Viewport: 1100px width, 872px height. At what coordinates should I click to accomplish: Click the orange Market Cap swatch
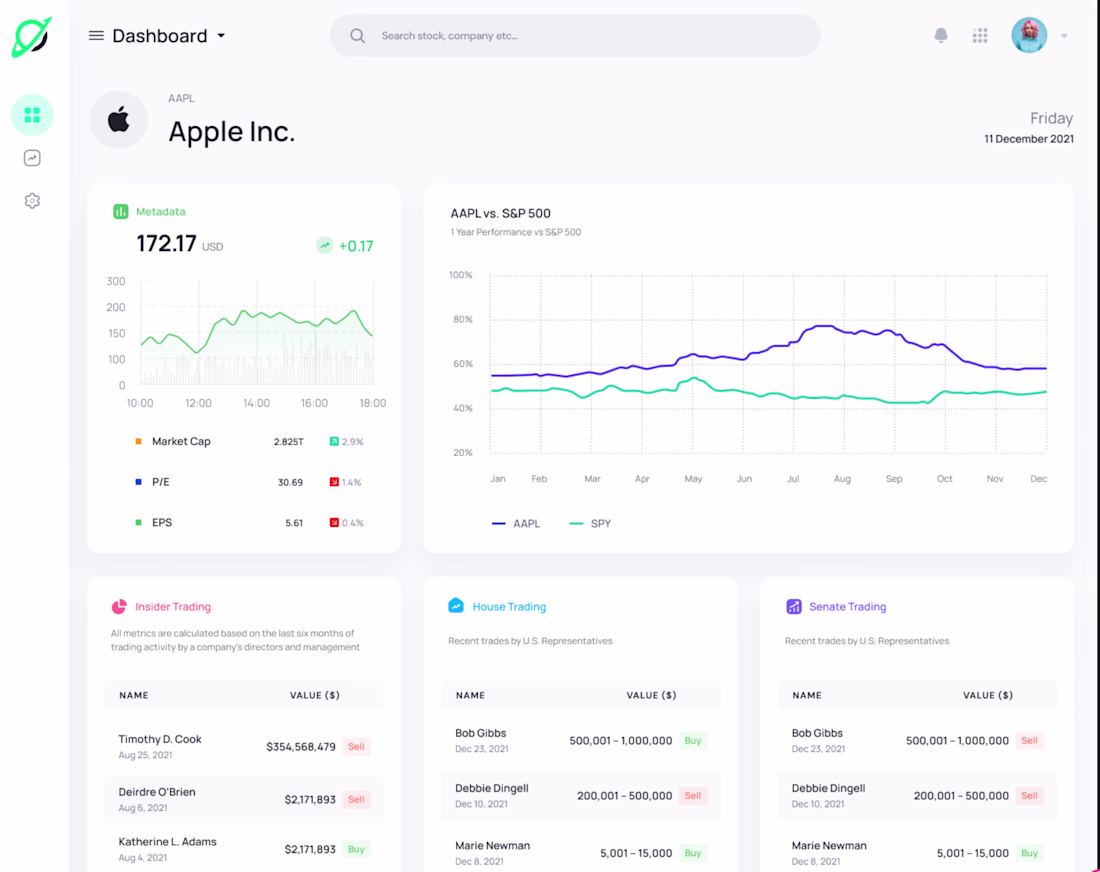click(138, 441)
